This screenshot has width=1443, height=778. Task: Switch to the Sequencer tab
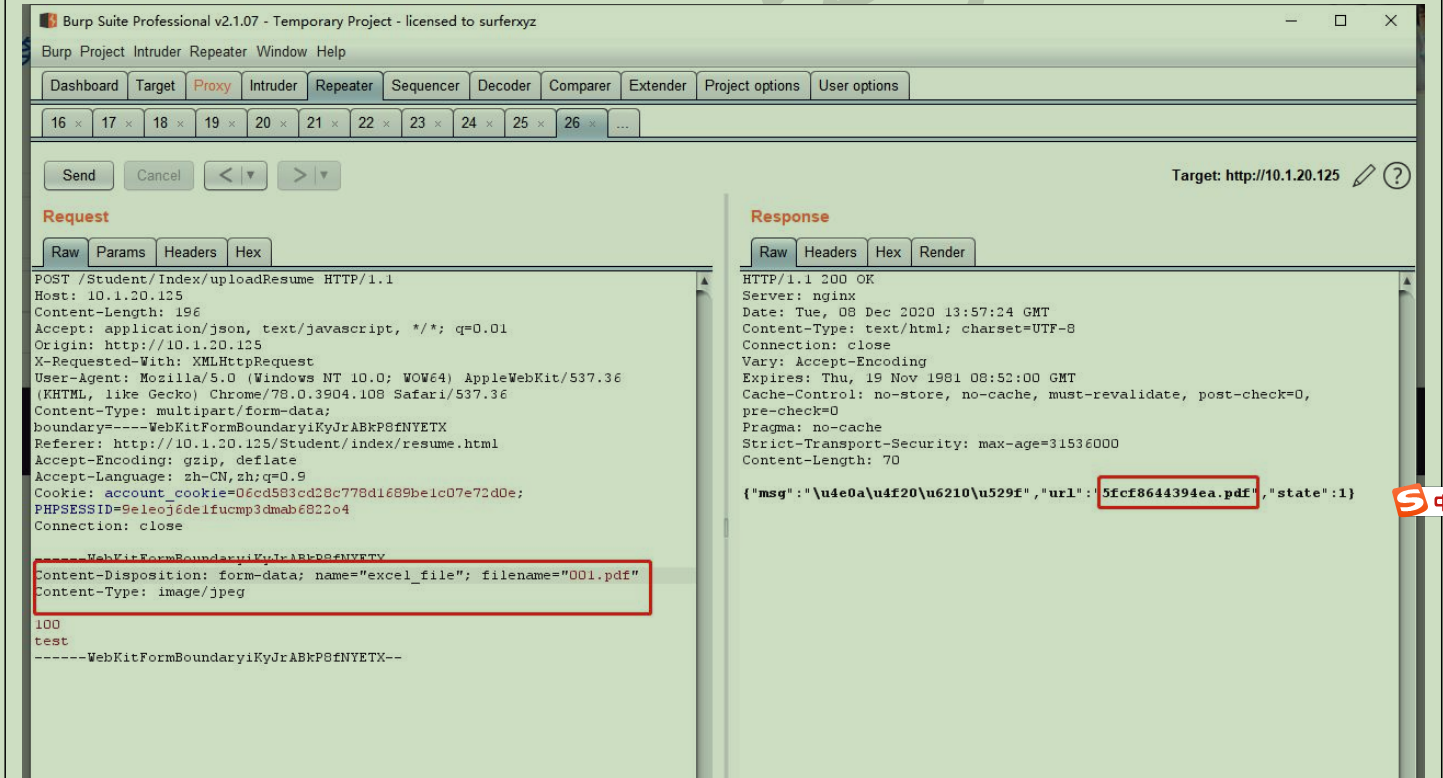[x=425, y=86]
